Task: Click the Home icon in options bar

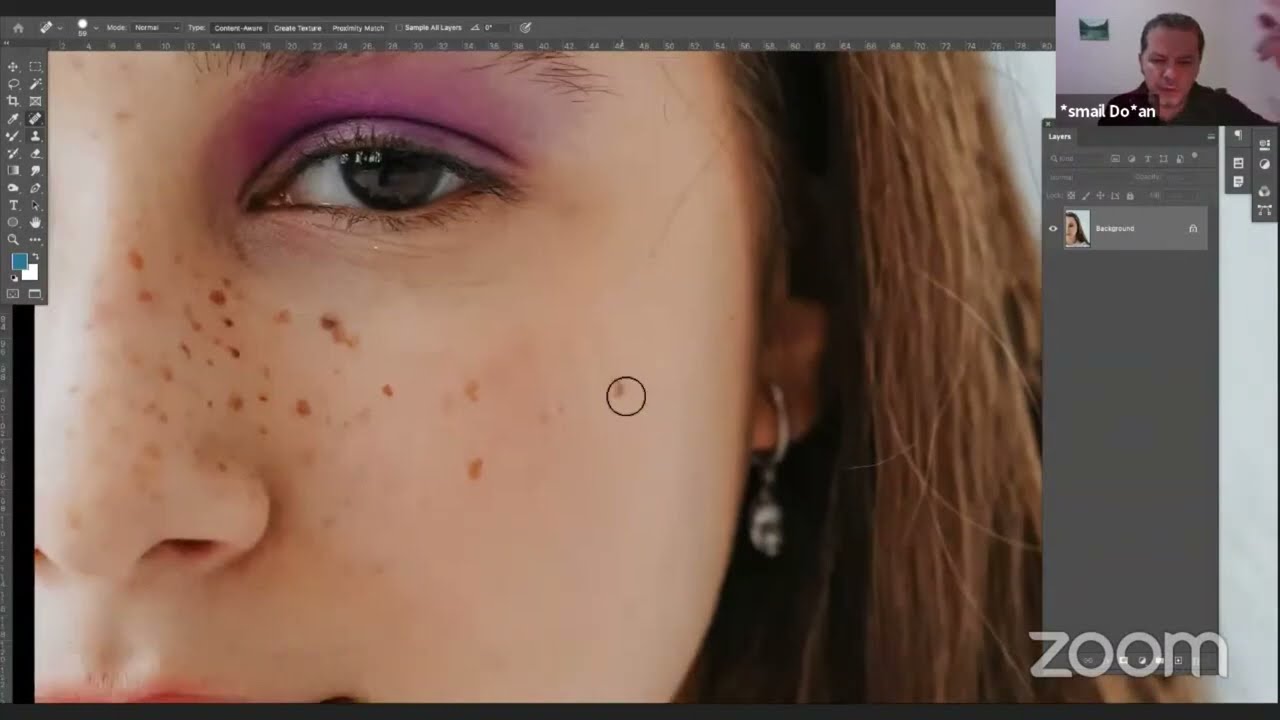Action: pyautogui.click(x=18, y=28)
